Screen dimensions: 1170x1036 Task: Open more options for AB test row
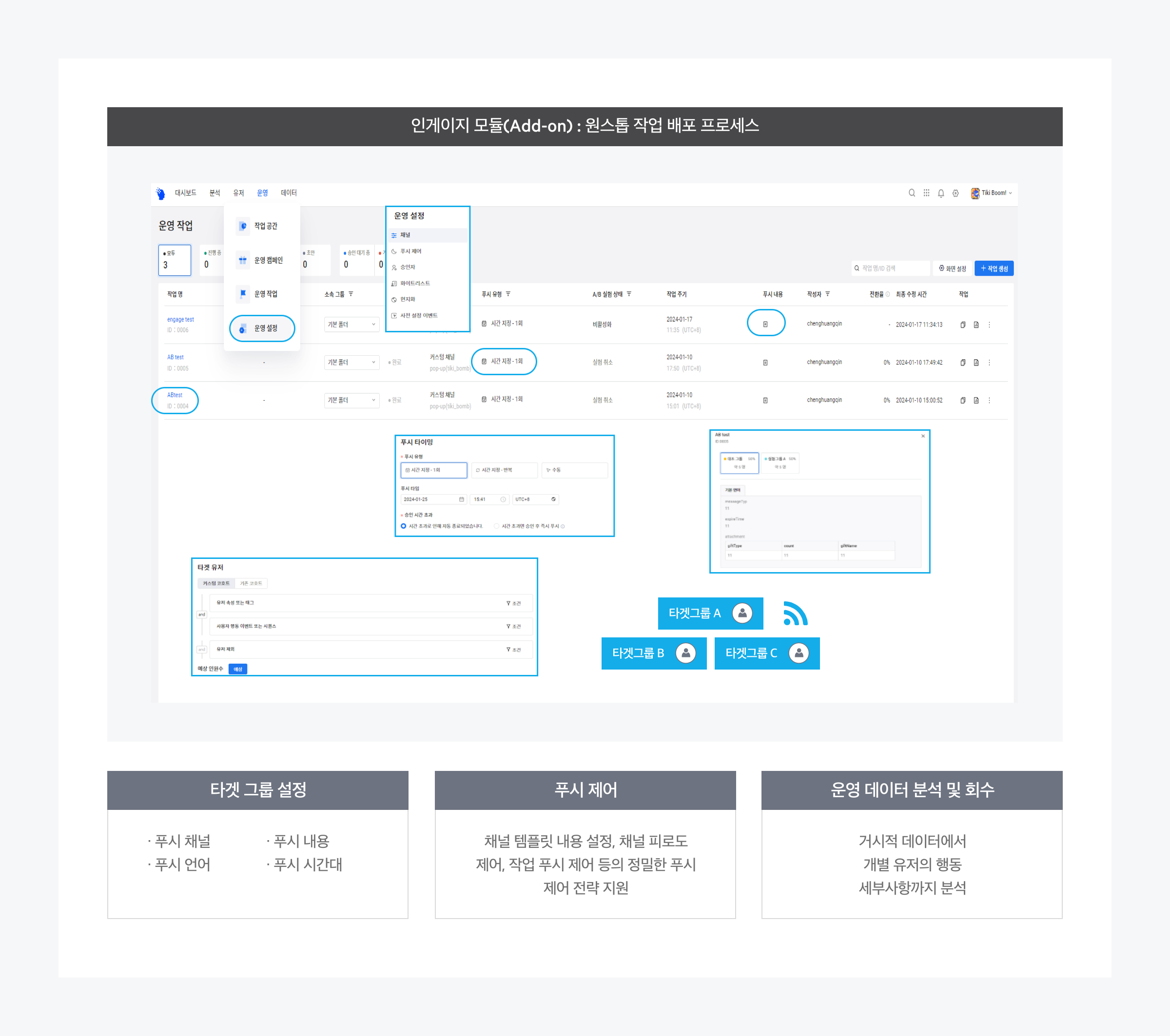click(989, 362)
